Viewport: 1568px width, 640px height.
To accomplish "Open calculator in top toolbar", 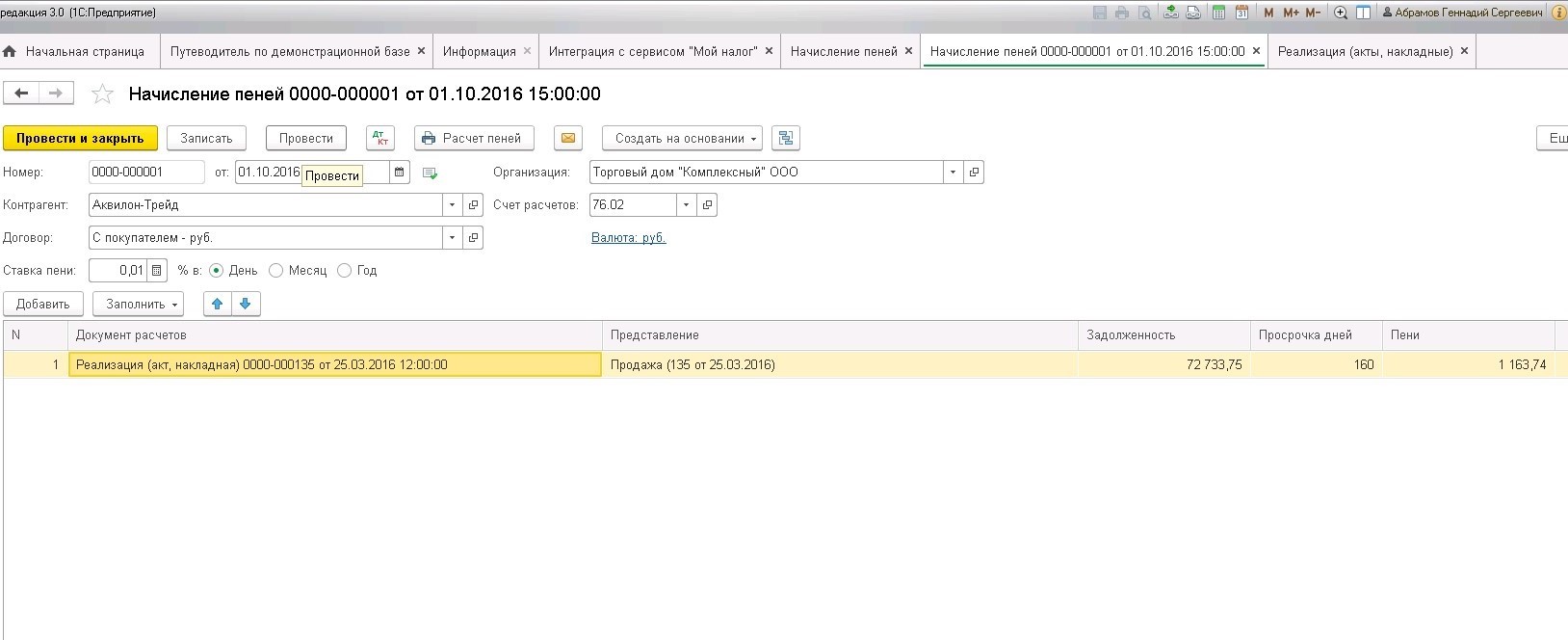I will tap(1219, 13).
